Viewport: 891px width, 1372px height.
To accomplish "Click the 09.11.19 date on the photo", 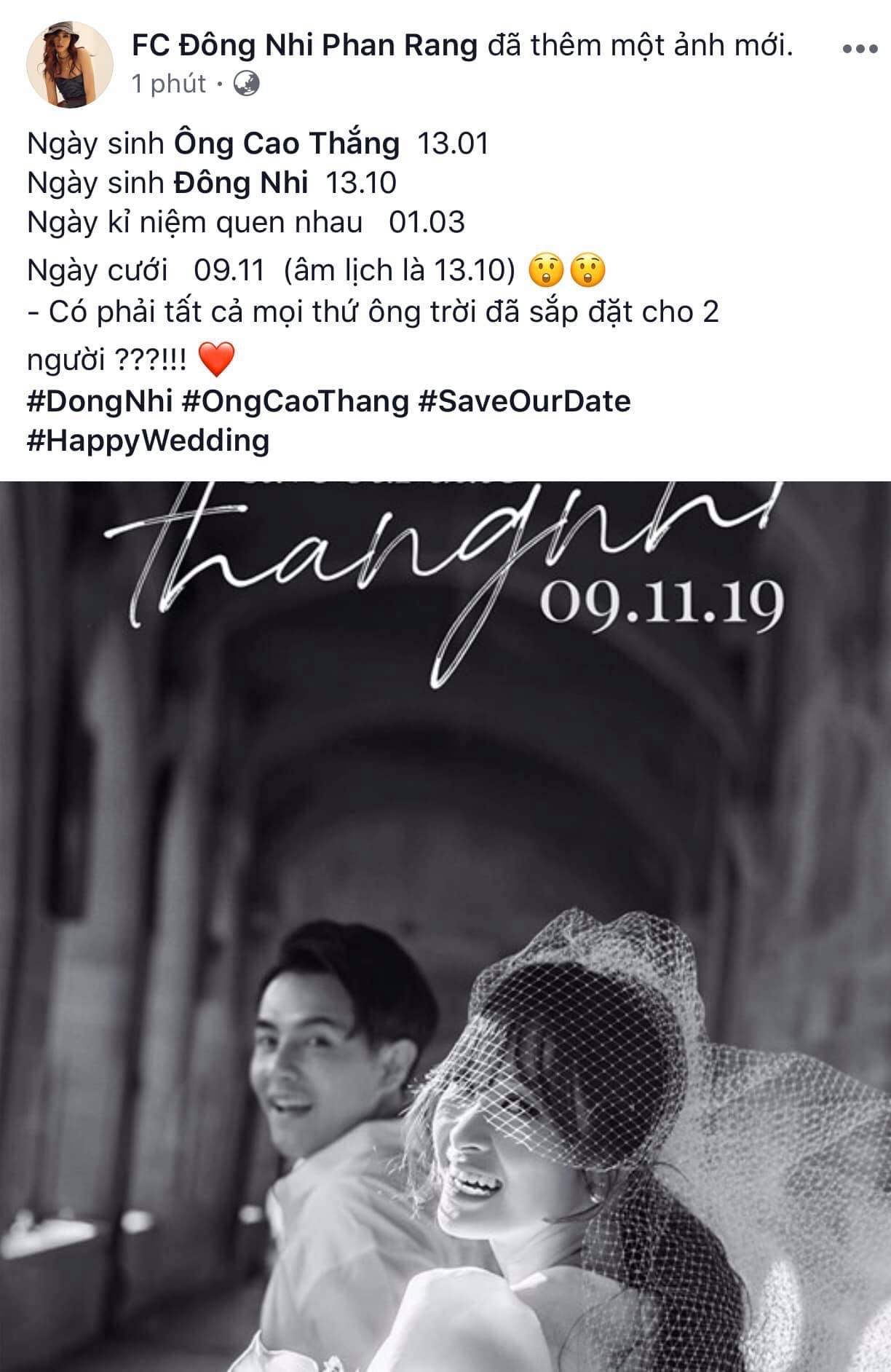I will tap(661, 604).
